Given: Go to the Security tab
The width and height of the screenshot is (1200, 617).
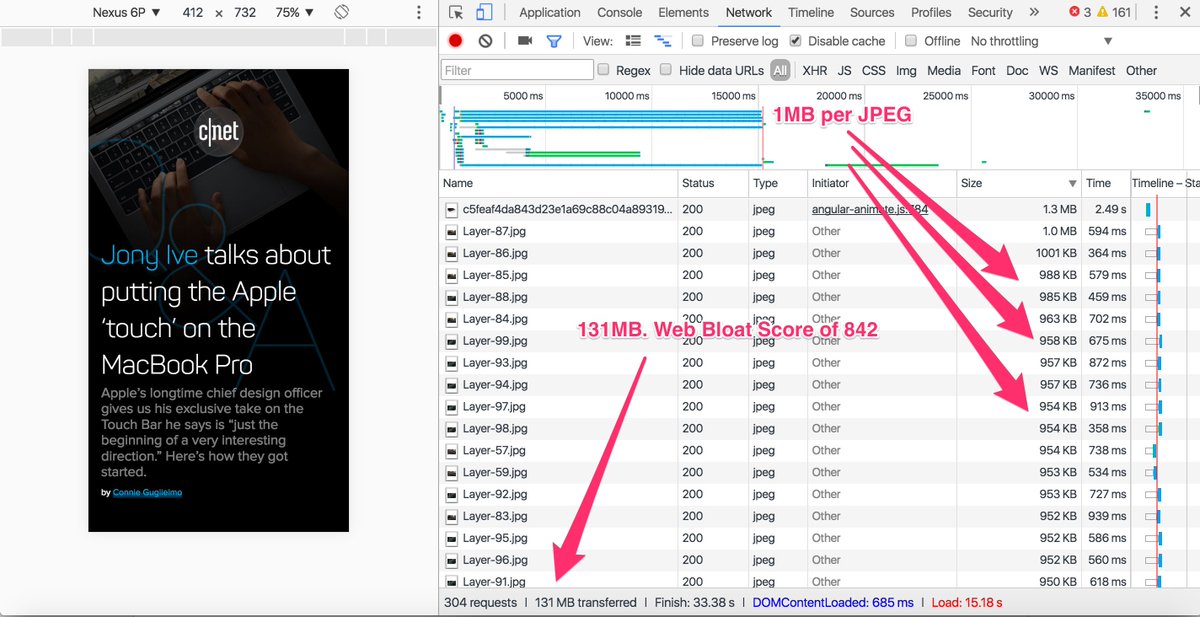Looking at the screenshot, I should pos(990,12).
